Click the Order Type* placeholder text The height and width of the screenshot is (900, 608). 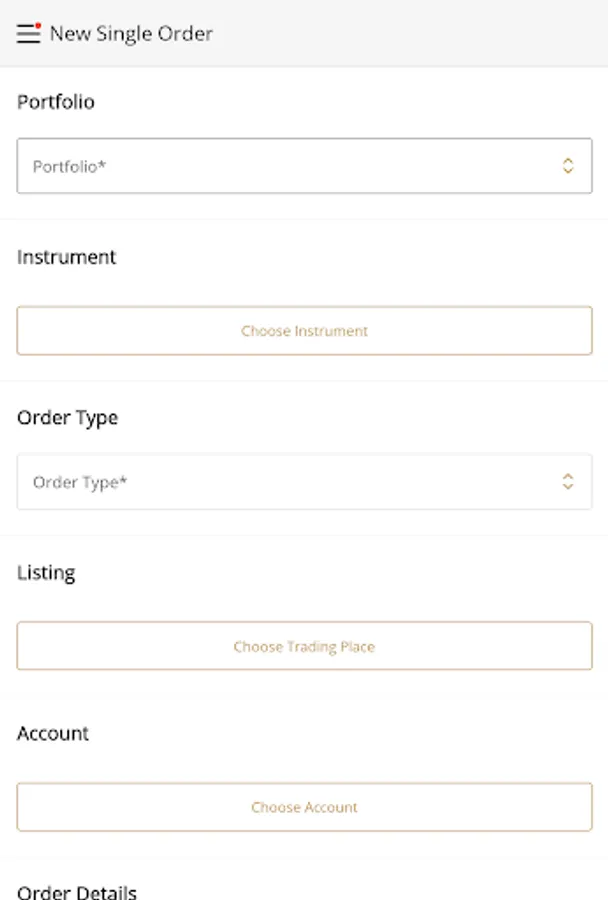[x=80, y=482]
